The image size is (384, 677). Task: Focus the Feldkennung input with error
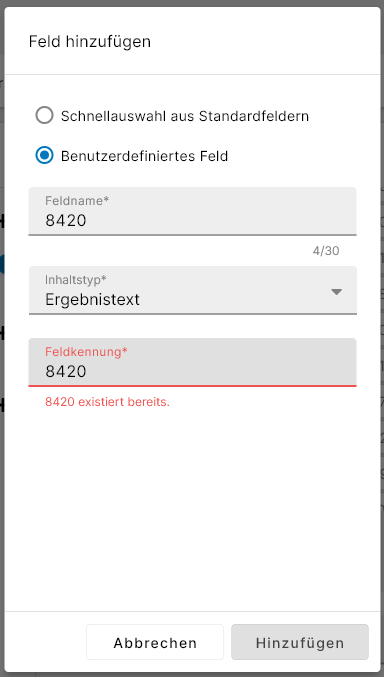coord(193,362)
